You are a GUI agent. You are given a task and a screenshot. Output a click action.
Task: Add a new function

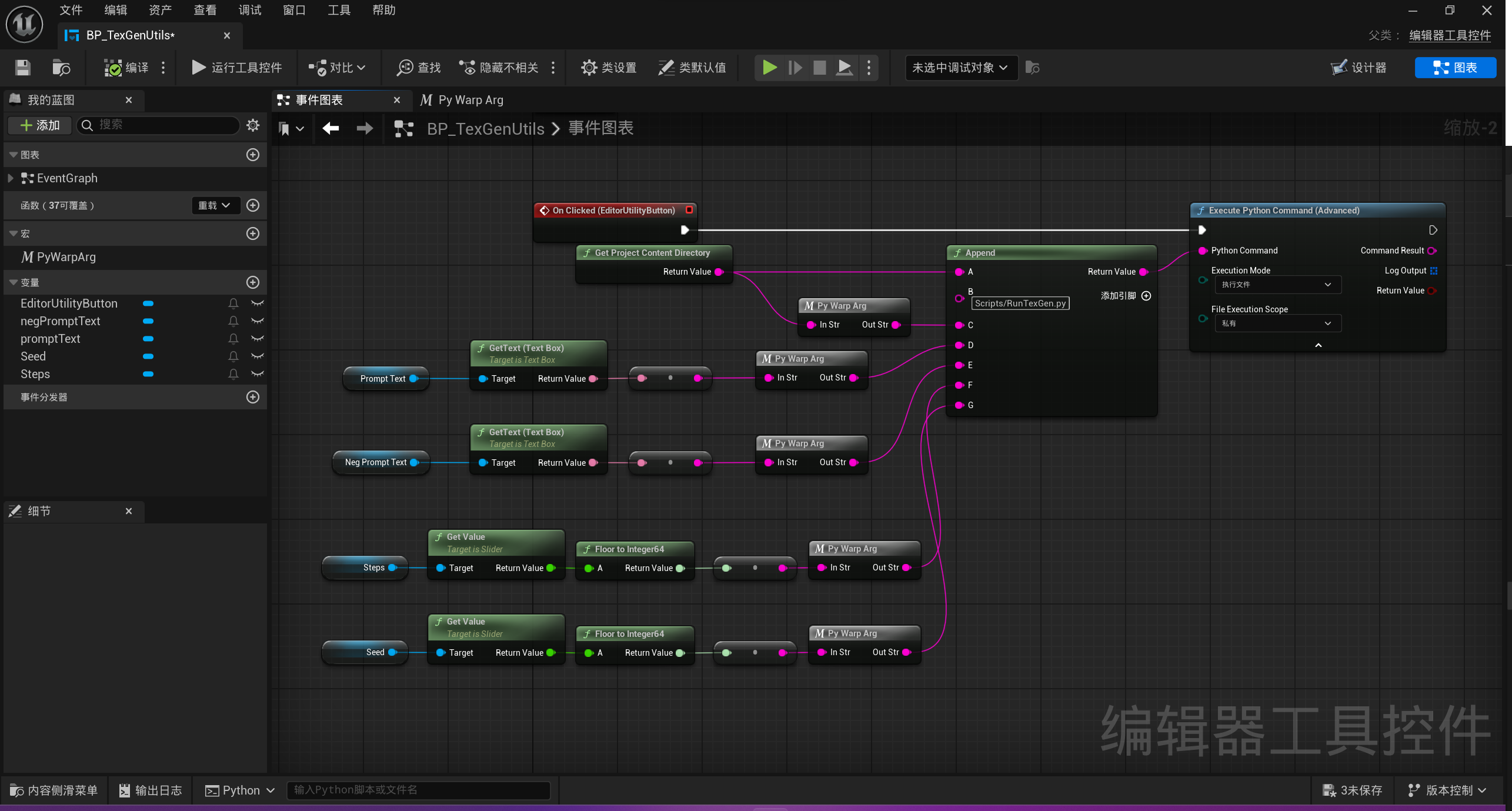[x=253, y=205]
